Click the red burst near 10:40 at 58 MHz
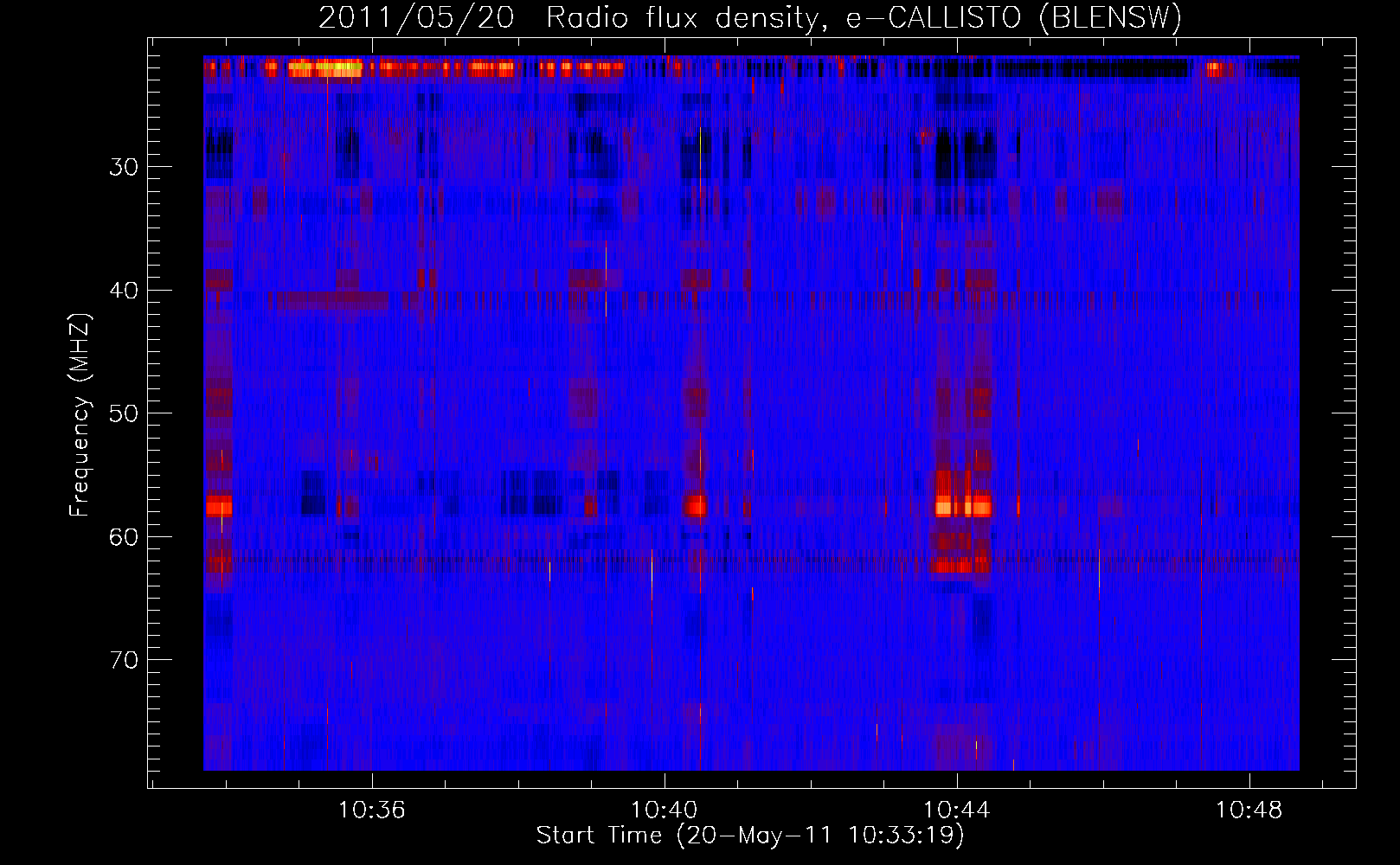Screen dimensions: 1400x865 click(695, 506)
